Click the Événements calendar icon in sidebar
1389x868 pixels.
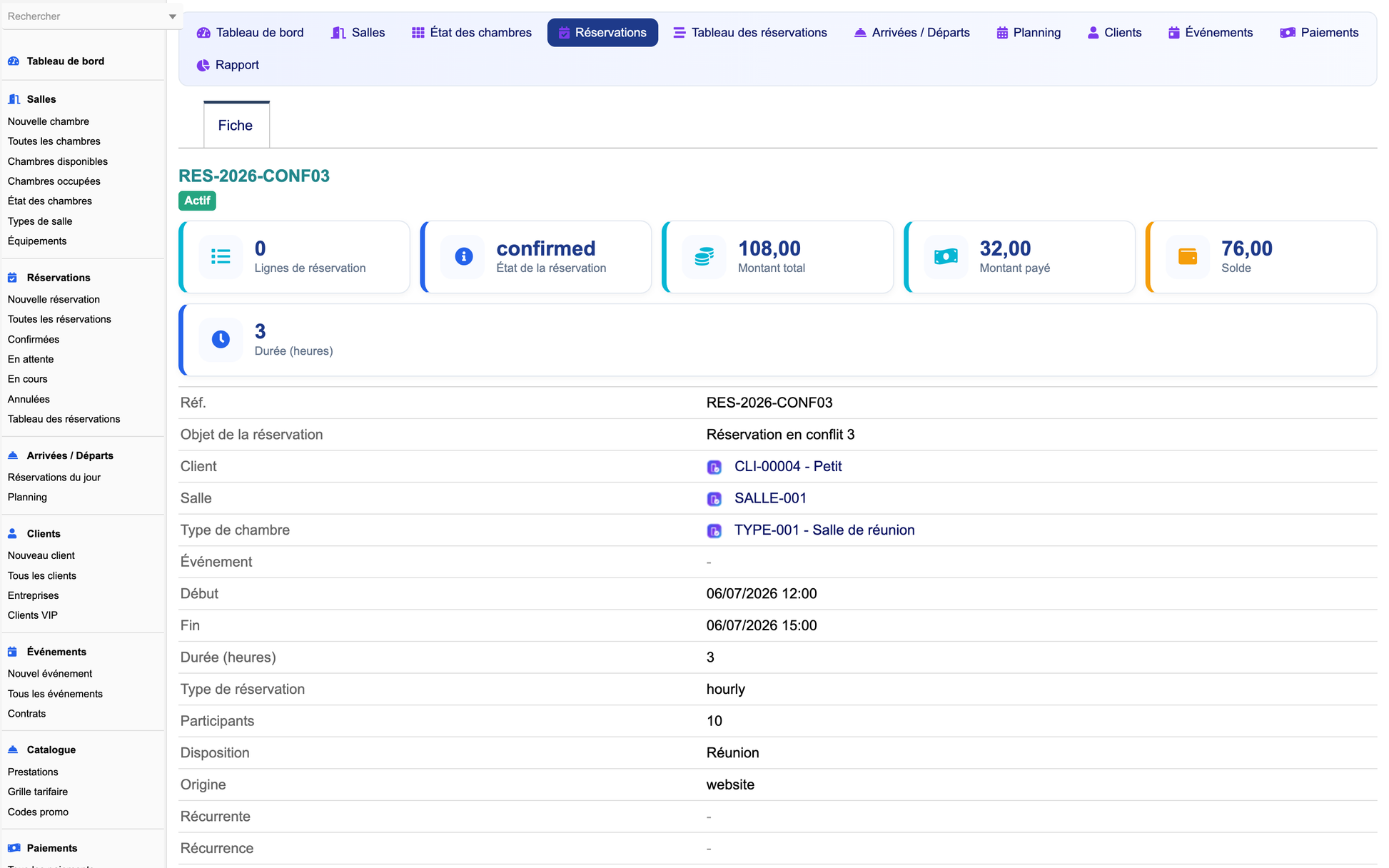coord(13,652)
